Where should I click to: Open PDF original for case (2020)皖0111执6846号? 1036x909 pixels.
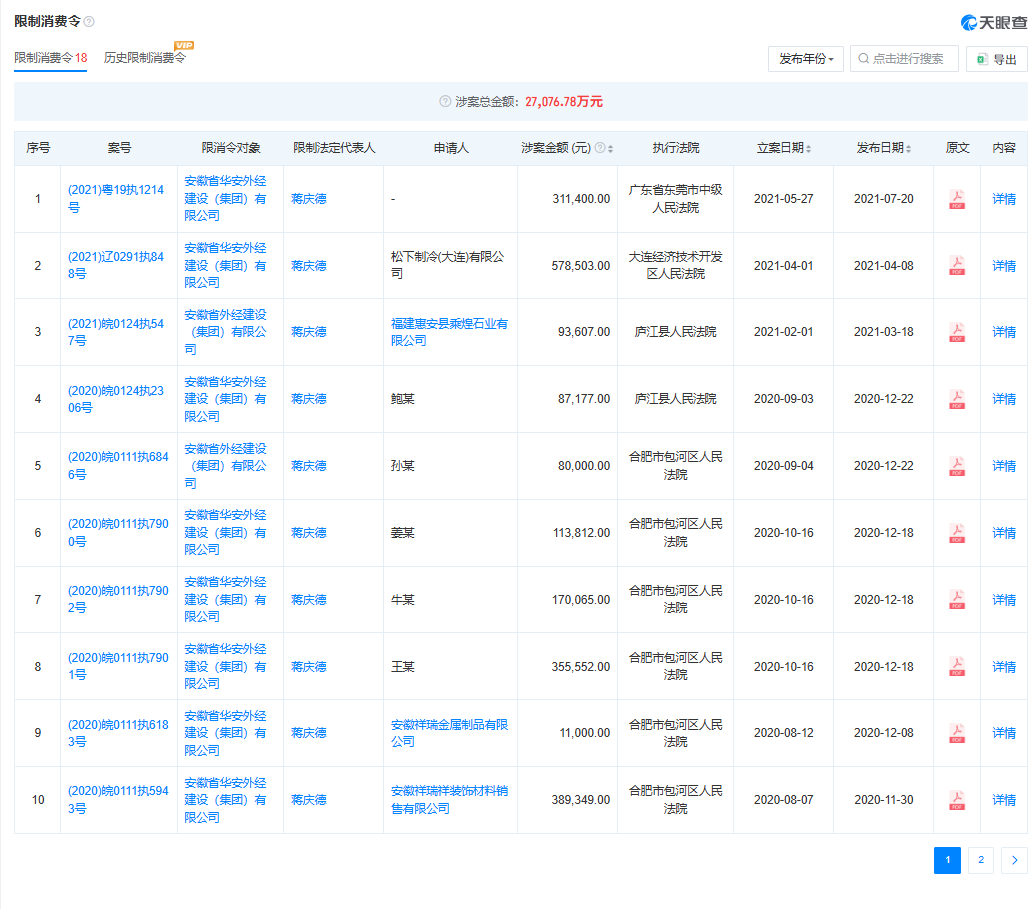(x=956, y=466)
